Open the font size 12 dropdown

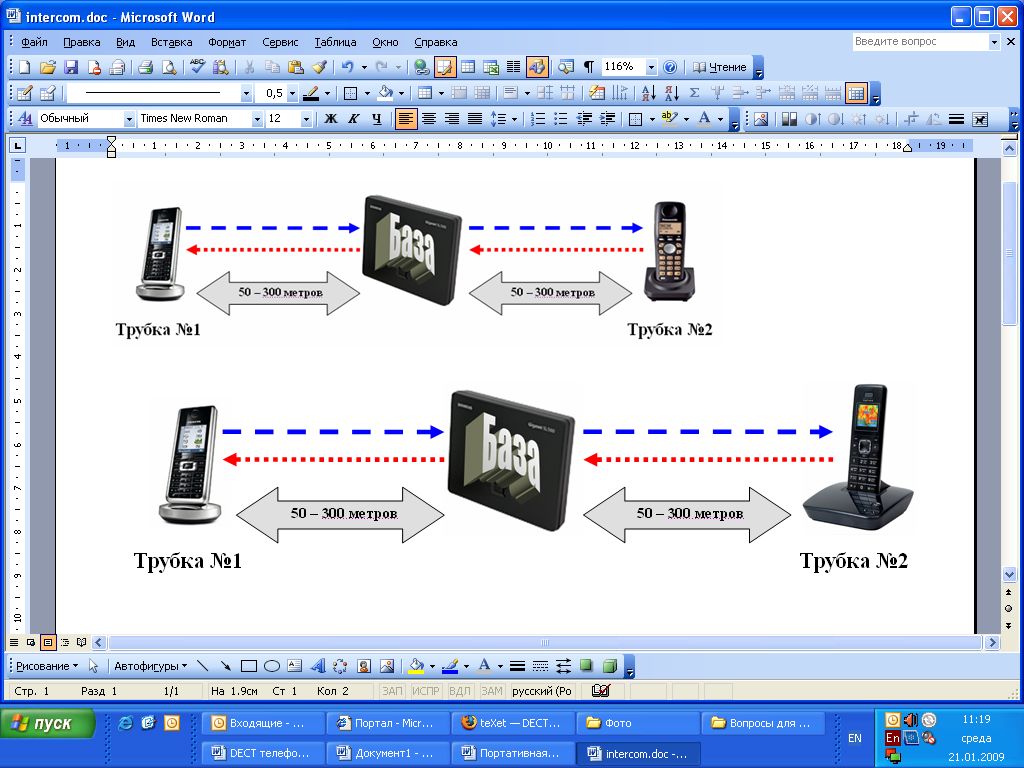point(306,119)
